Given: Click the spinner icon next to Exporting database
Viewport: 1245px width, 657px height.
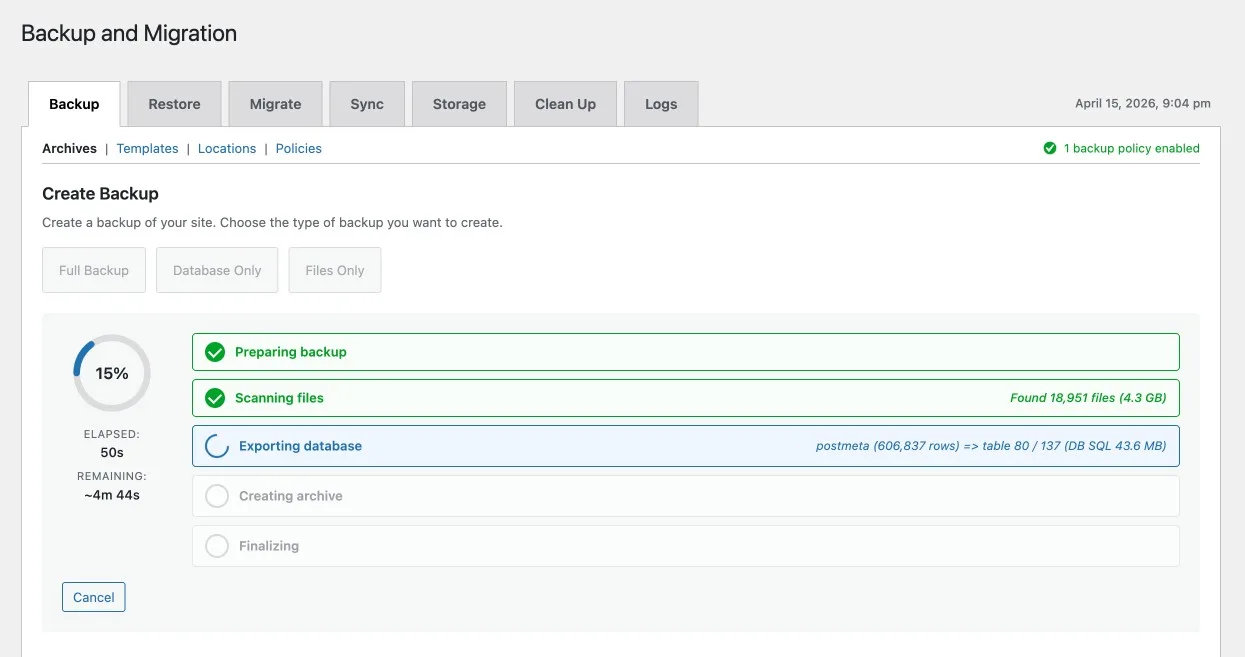Looking at the screenshot, I should [217, 446].
